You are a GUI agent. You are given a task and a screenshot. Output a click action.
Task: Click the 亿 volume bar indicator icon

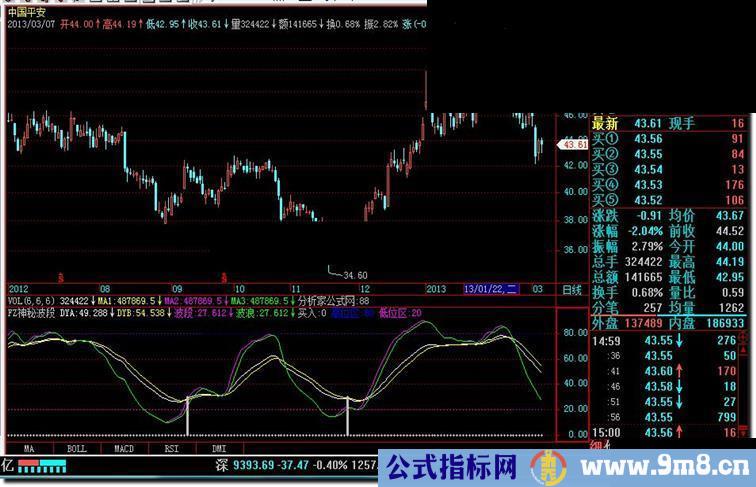point(8,465)
